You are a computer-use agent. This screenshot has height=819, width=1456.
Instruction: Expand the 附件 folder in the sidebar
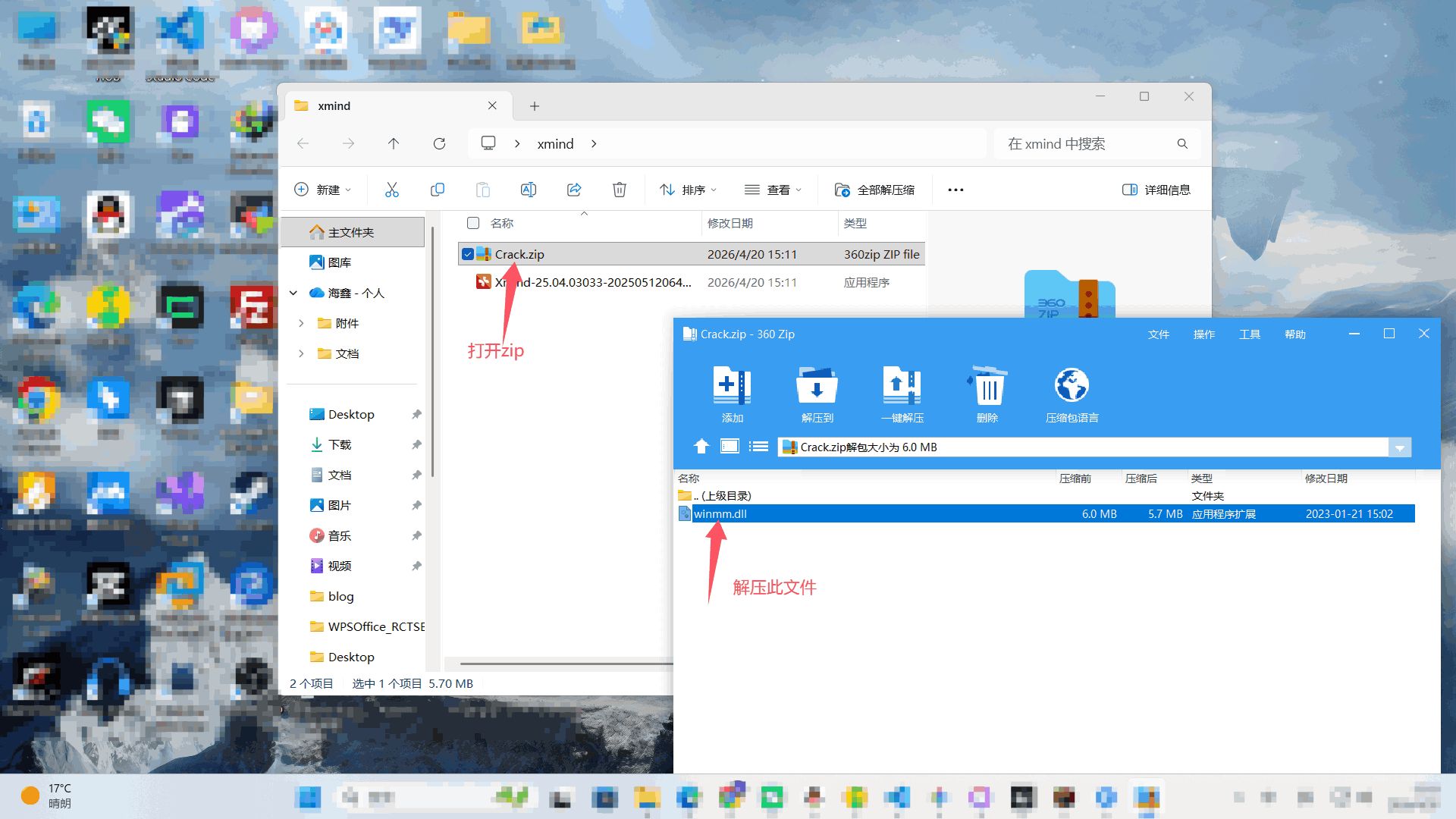coord(301,323)
